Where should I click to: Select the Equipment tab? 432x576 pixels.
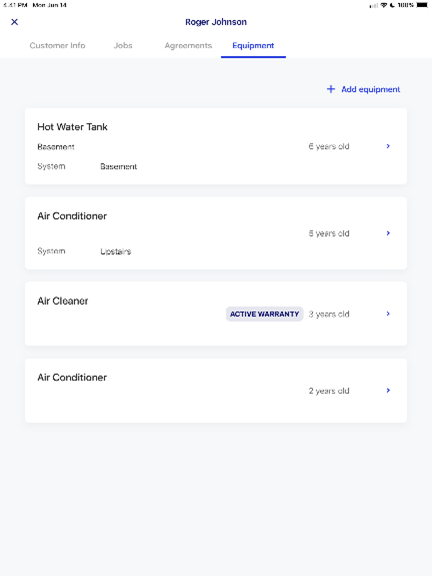[x=253, y=46]
